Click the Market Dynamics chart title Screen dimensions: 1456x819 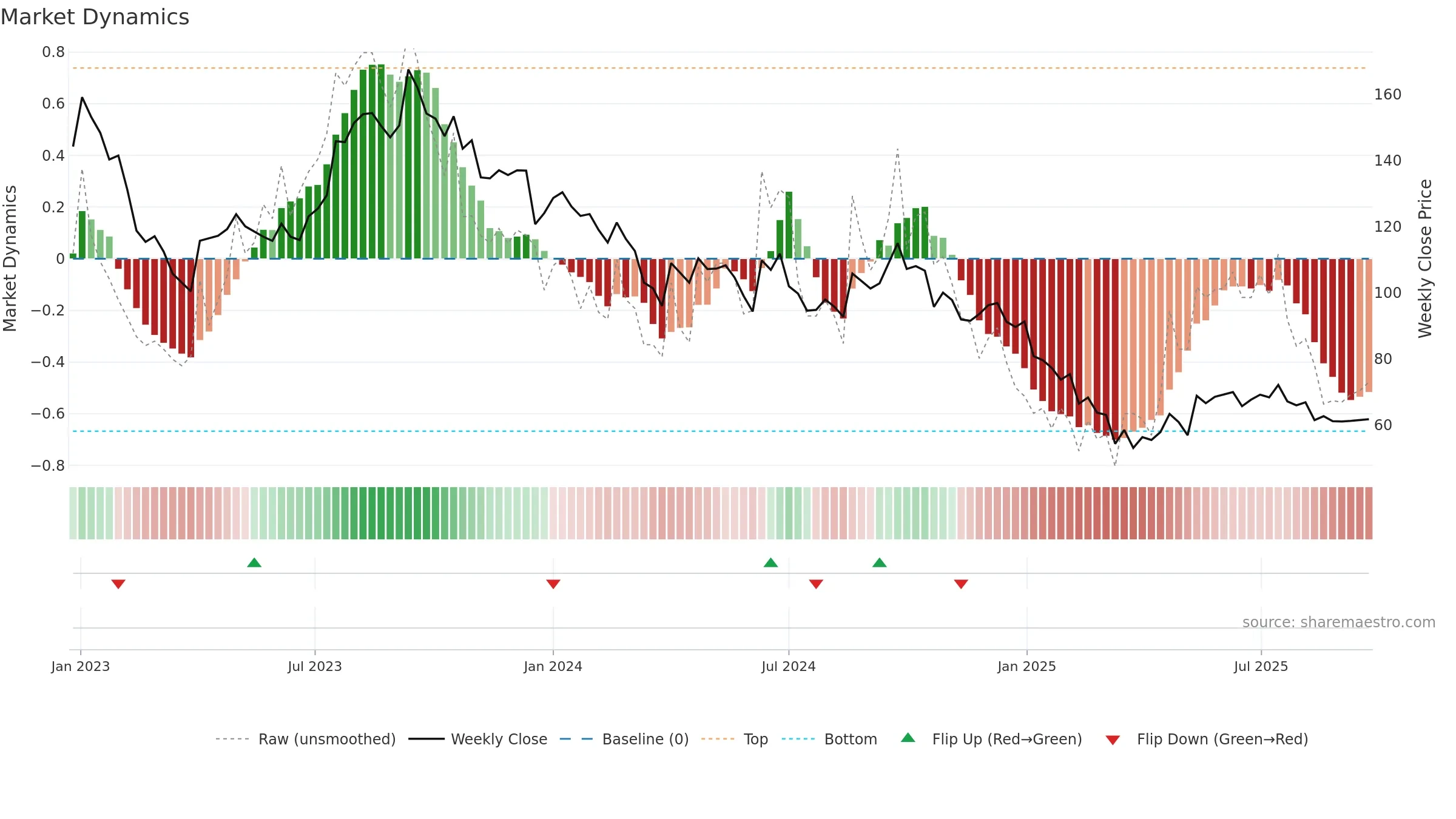point(95,17)
